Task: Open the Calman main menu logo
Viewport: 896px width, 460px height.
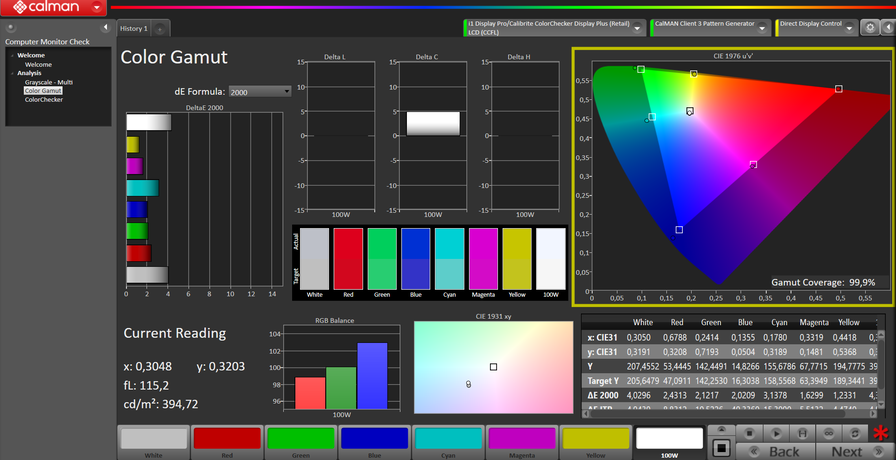Action: coord(44,8)
